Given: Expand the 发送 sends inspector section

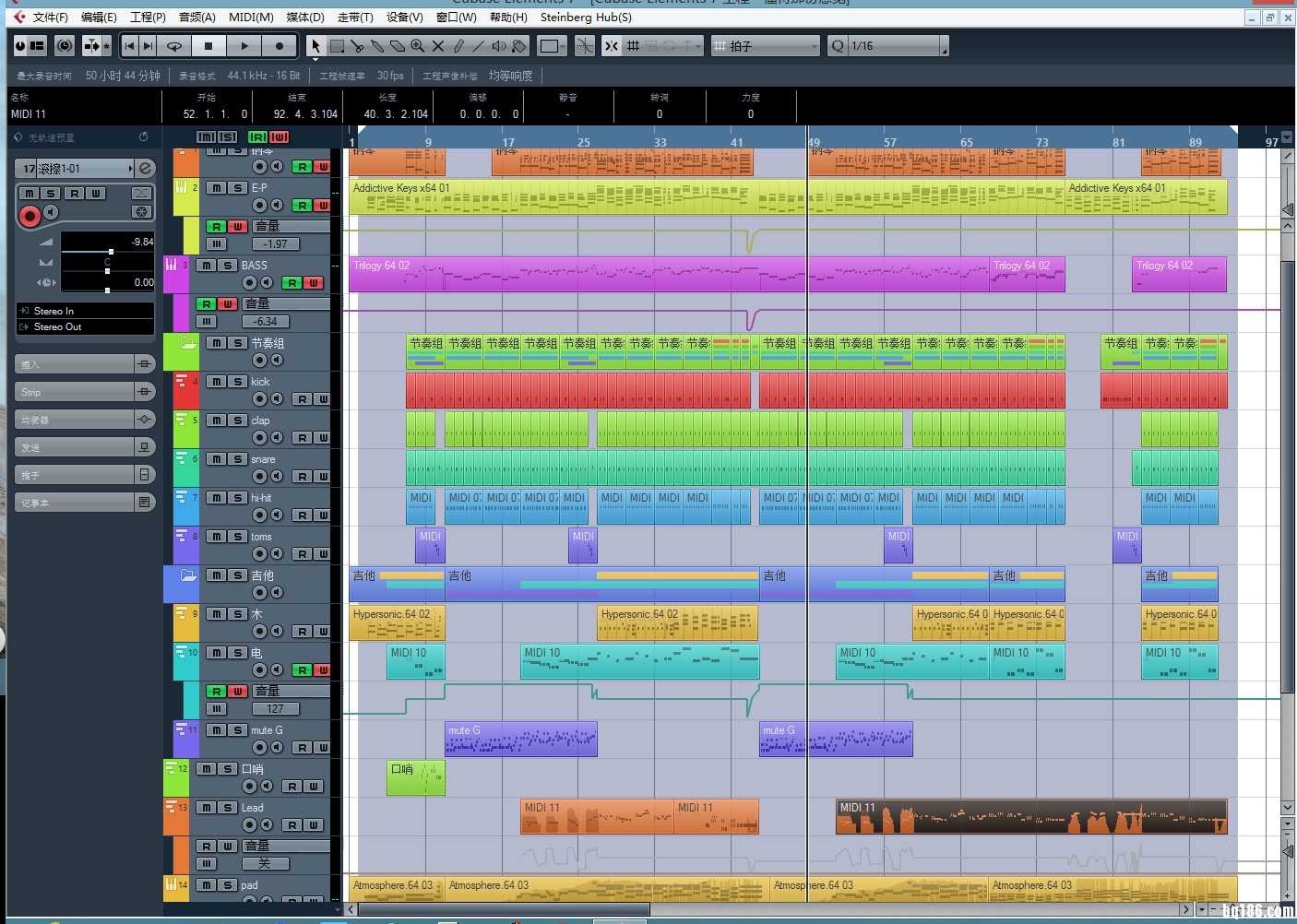Looking at the screenshot, I should coord(85,447).
